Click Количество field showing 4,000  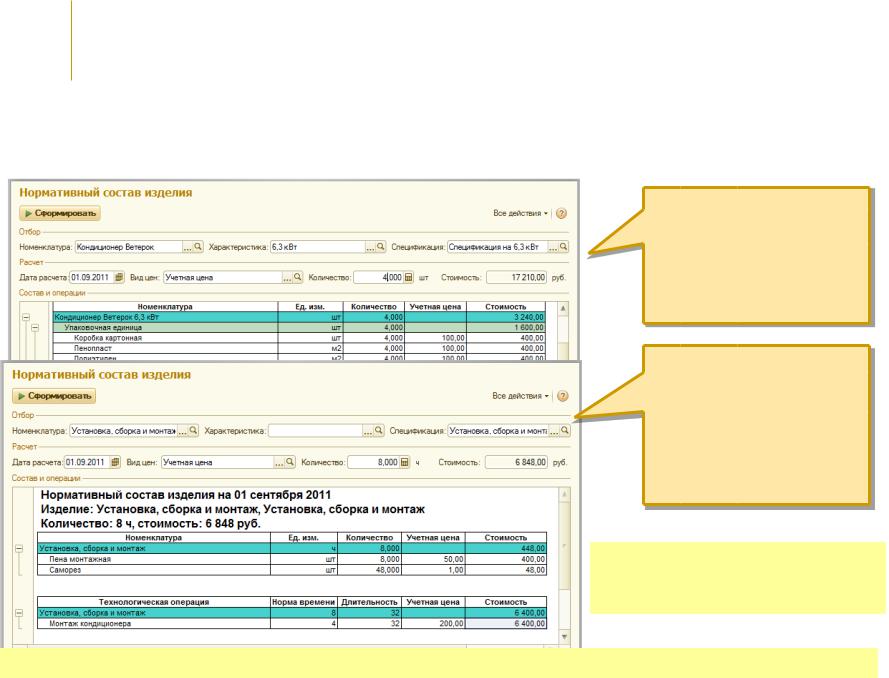(x=378, y=278)
